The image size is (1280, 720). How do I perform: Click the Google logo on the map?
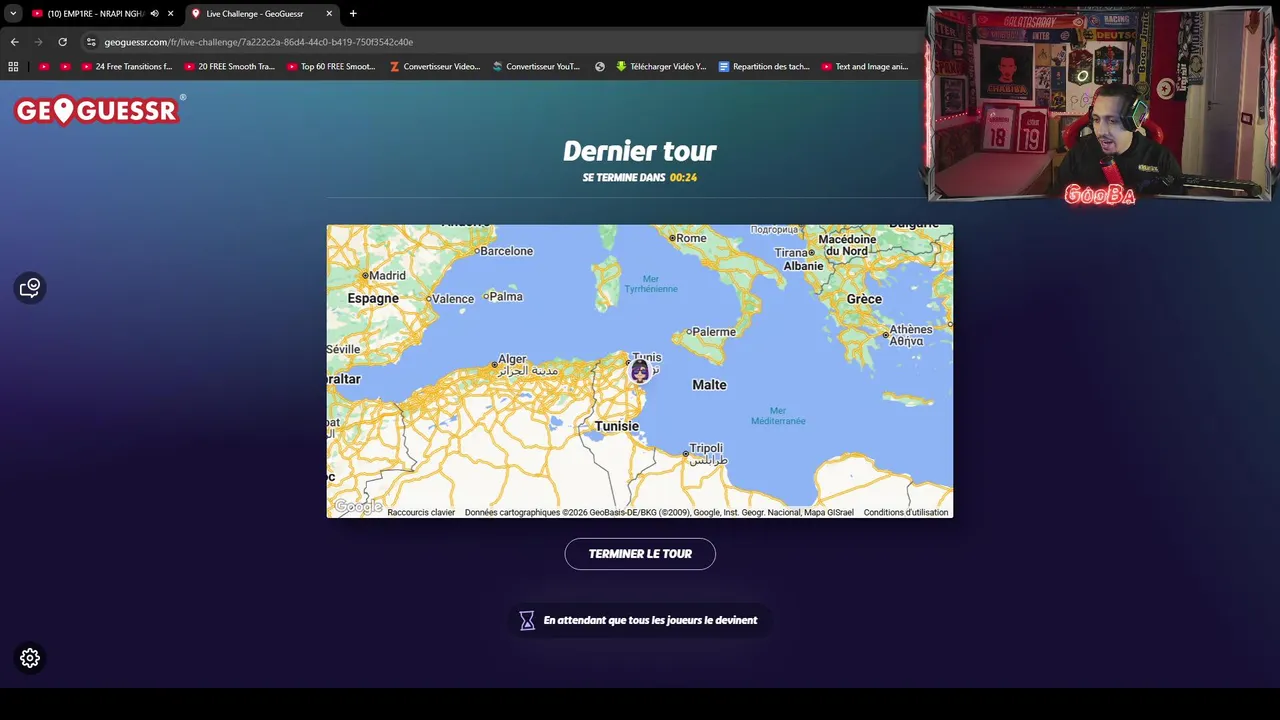coord(358,507)
